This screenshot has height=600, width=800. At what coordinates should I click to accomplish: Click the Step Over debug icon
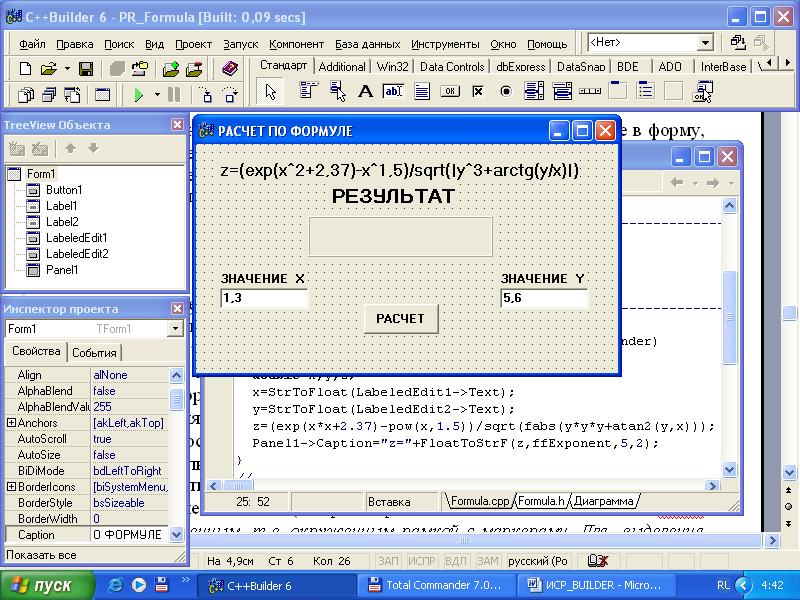230,95
